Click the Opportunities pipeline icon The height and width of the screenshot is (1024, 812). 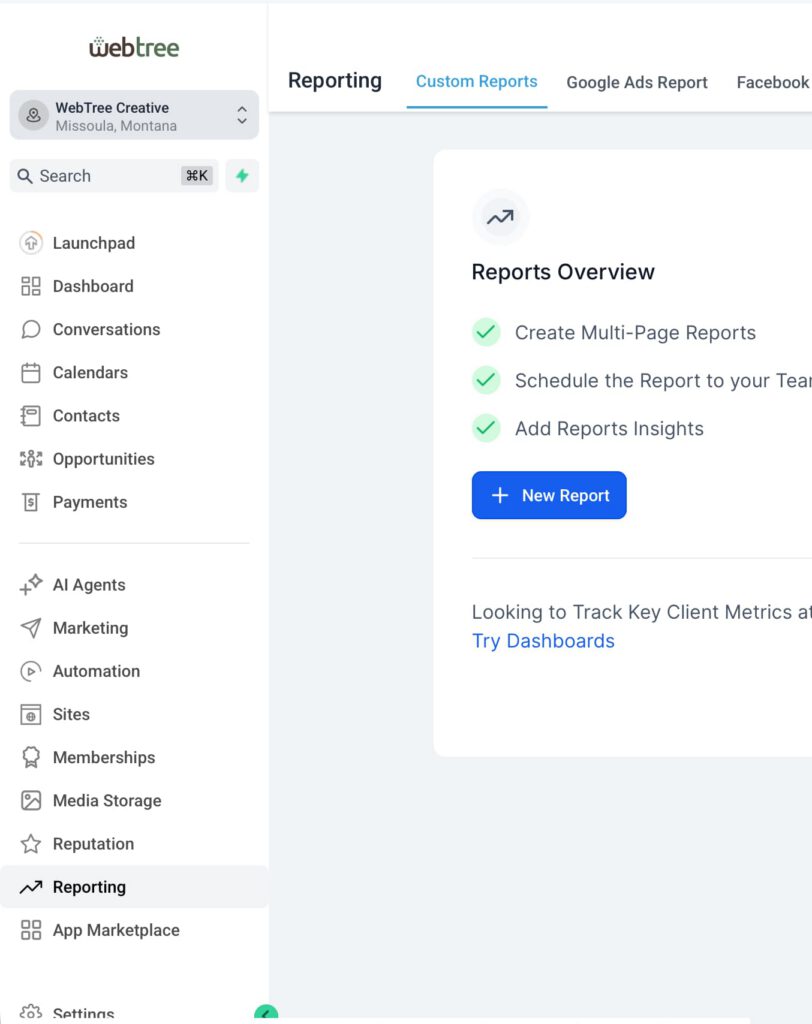31,459
